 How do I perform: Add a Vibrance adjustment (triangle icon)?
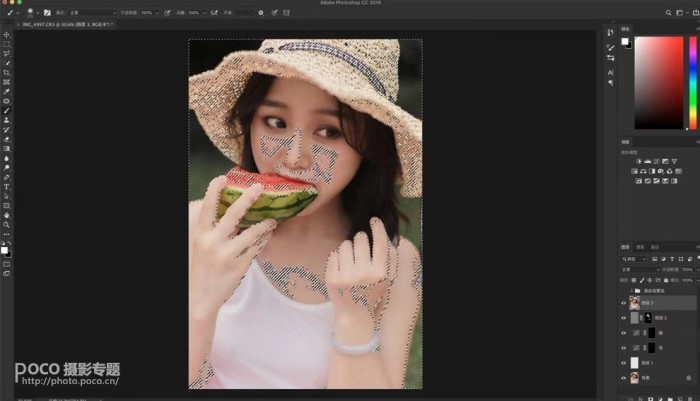(x=674, y=161)
